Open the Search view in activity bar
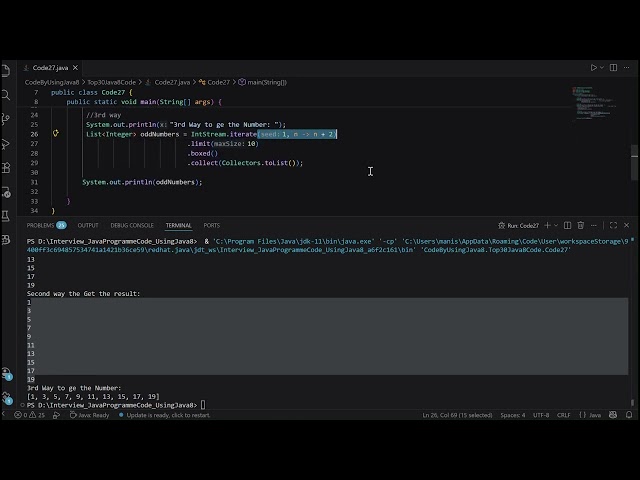This screenshot has width=640, height=480. (6, 95)
